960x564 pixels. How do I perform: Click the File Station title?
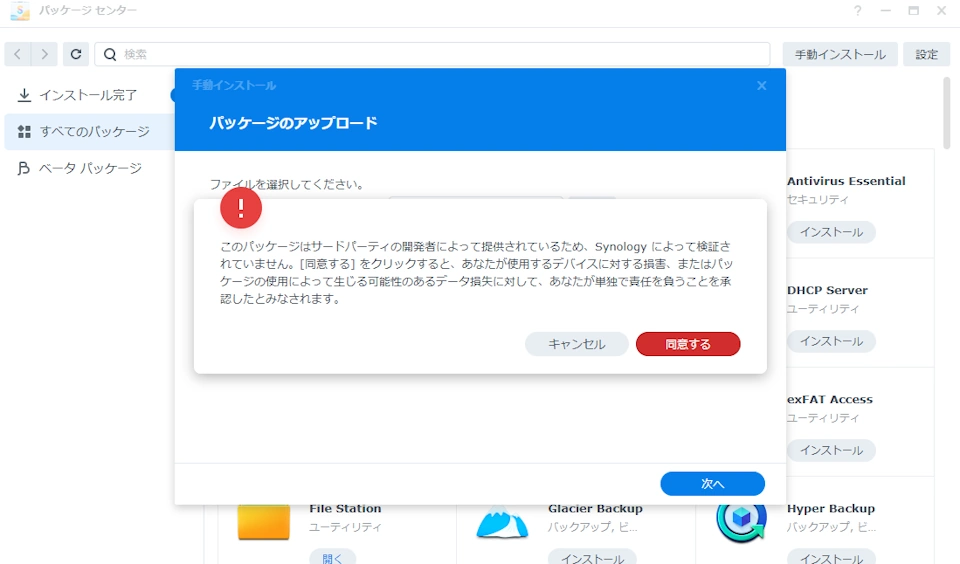tap(345, 508)
